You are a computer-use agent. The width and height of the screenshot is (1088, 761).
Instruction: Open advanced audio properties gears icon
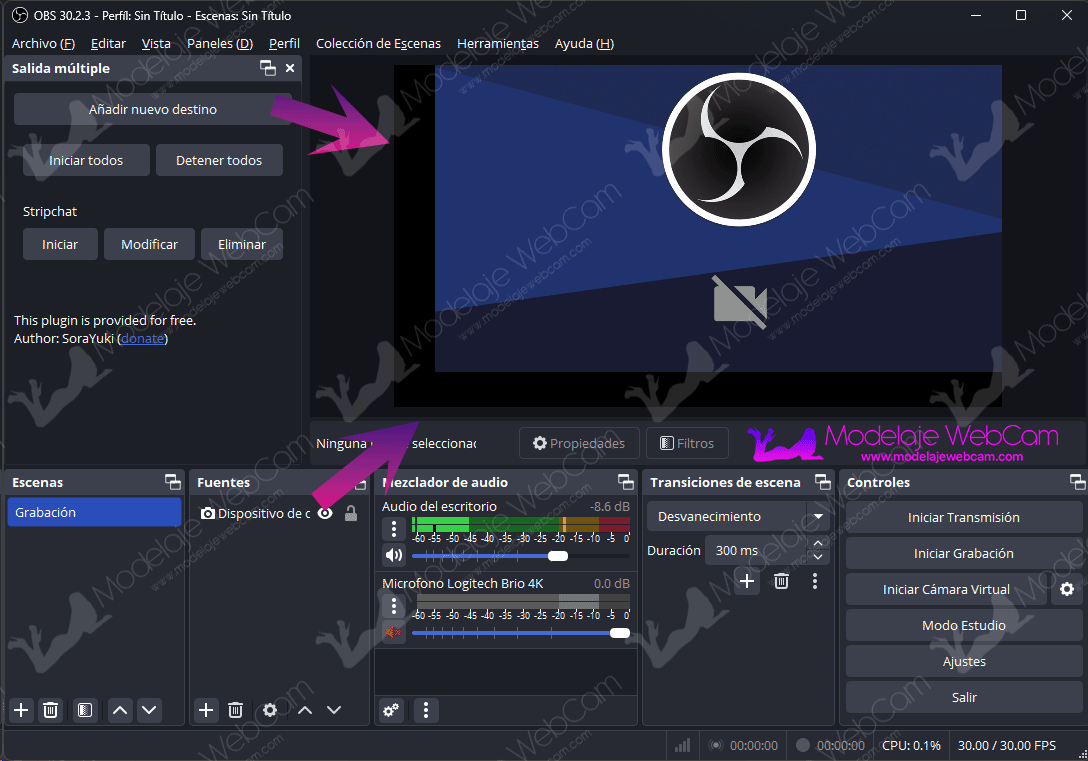coord(391,710)
